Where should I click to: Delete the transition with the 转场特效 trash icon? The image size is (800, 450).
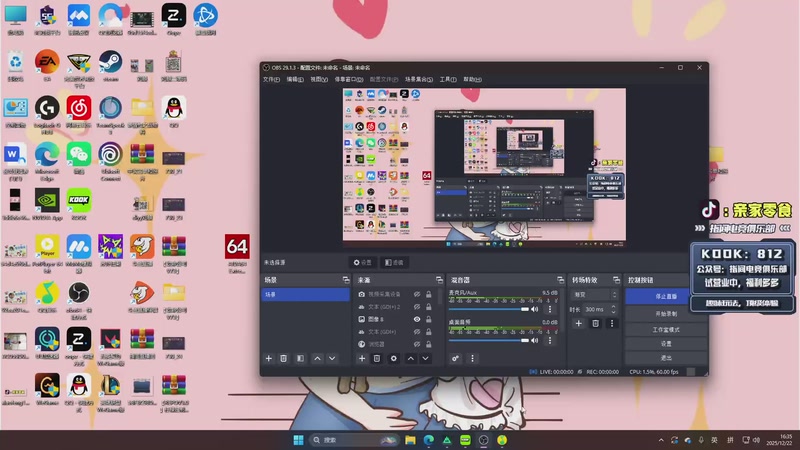point(595,323)
